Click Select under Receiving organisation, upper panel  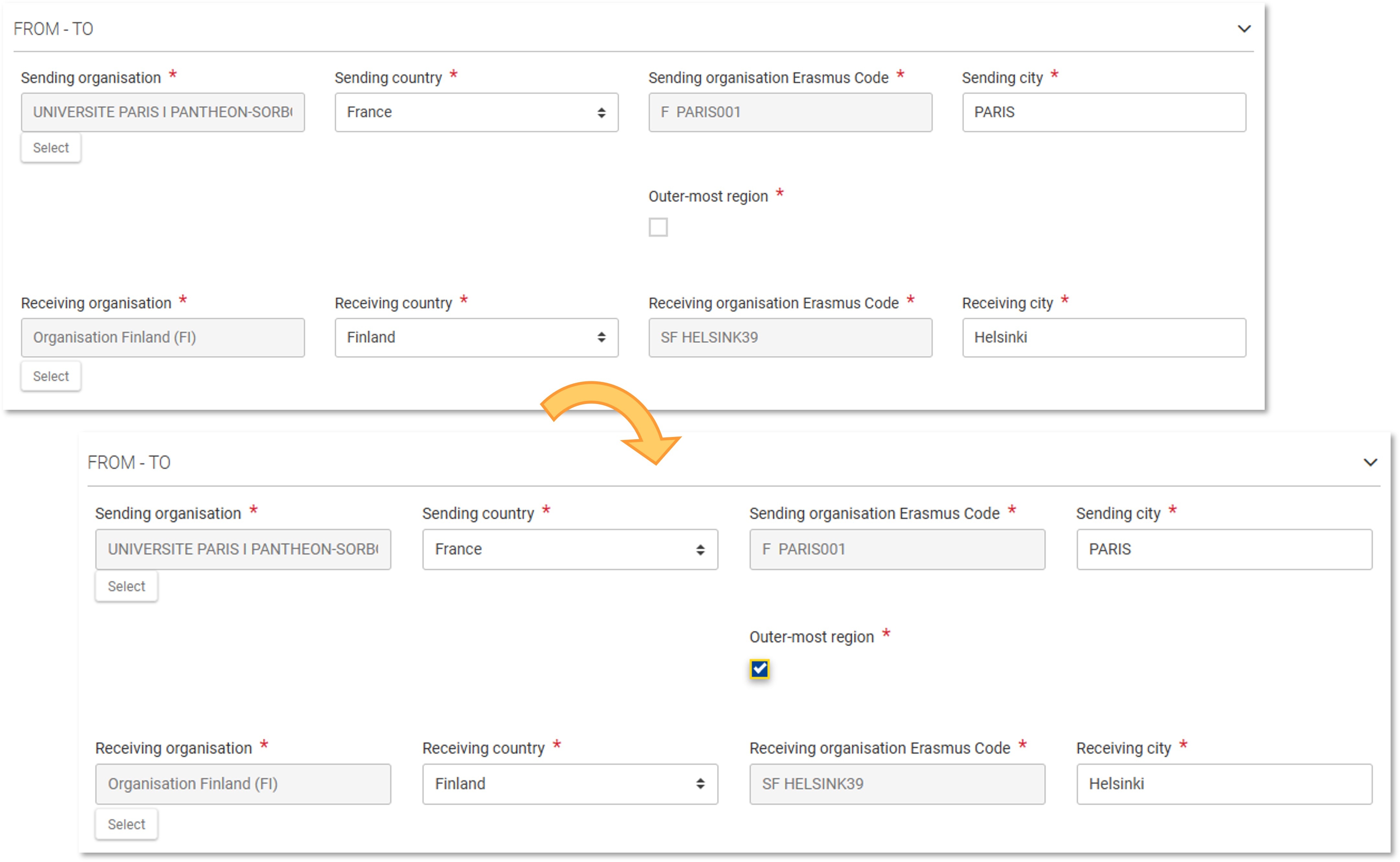point(51,376)
